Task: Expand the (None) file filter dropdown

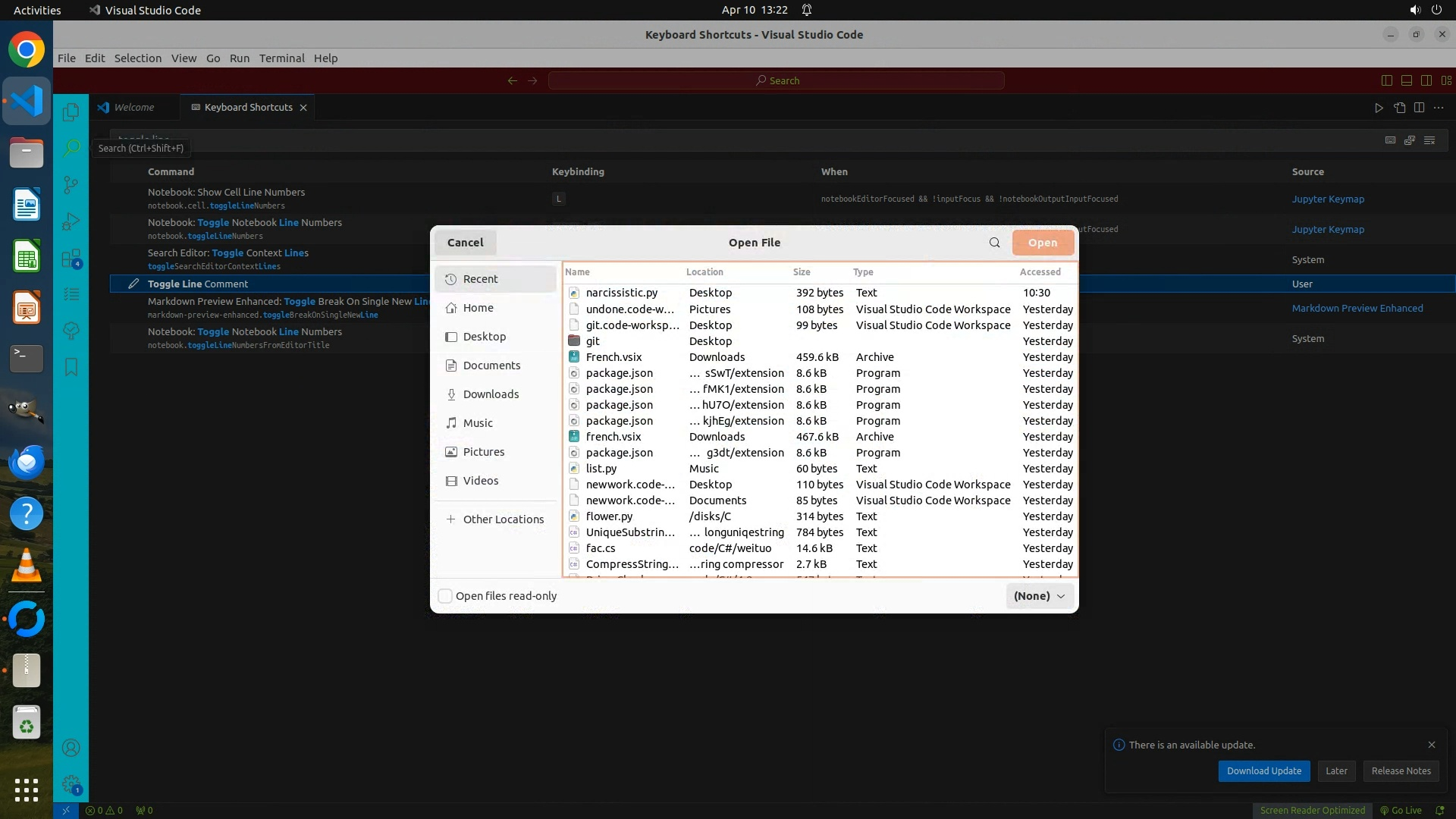Action: pos(1040,596)
